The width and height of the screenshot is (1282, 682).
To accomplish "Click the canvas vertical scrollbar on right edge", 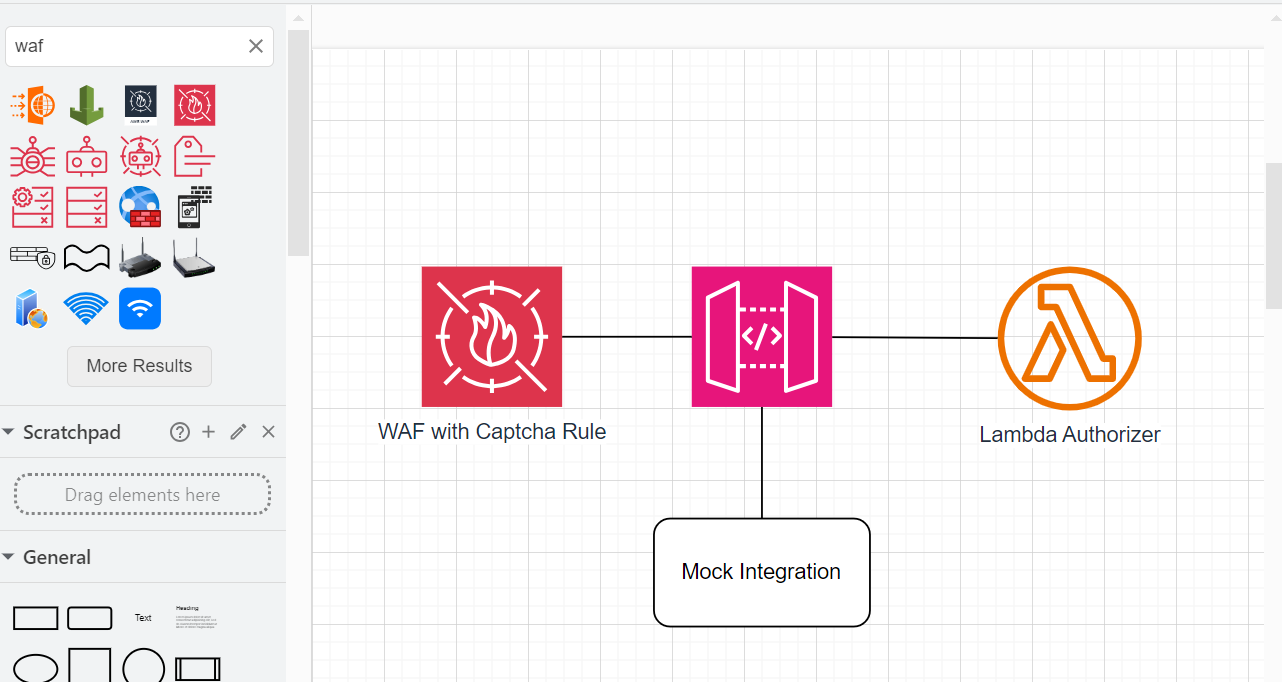I will click(x=1274, y=236).
